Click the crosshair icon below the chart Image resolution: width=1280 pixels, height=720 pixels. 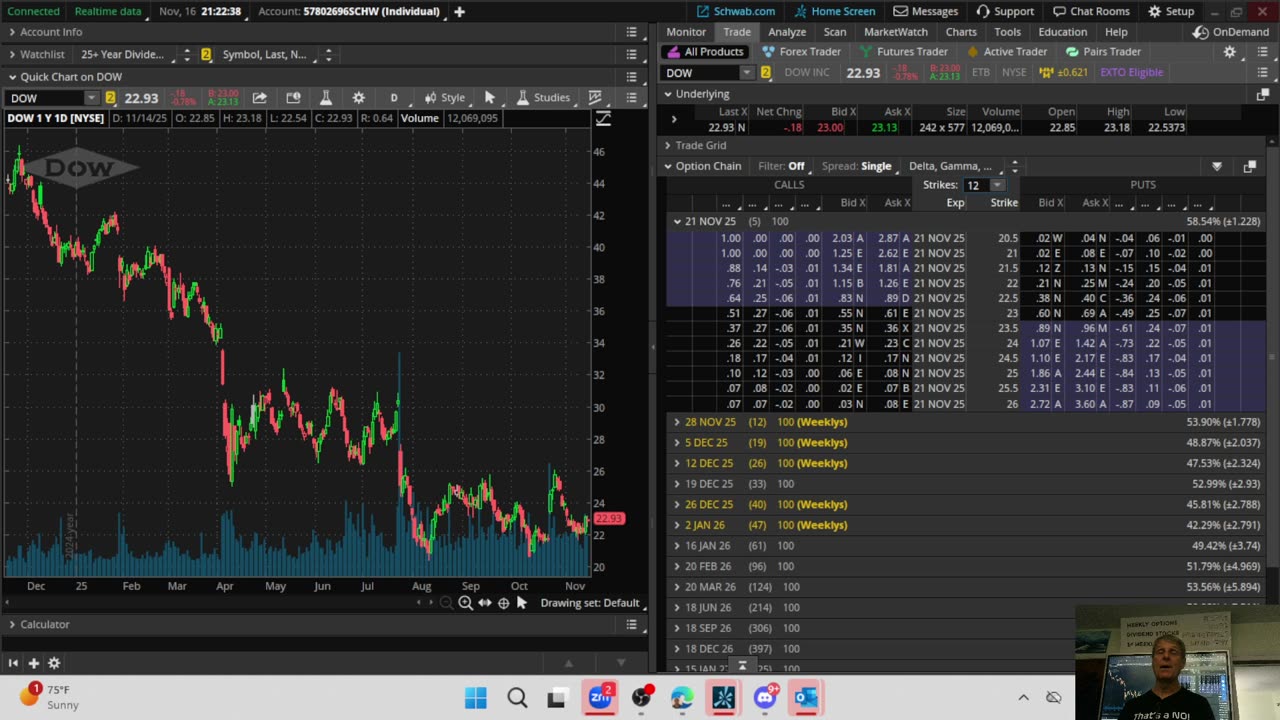pyautogui.click(x=503, y=603)
